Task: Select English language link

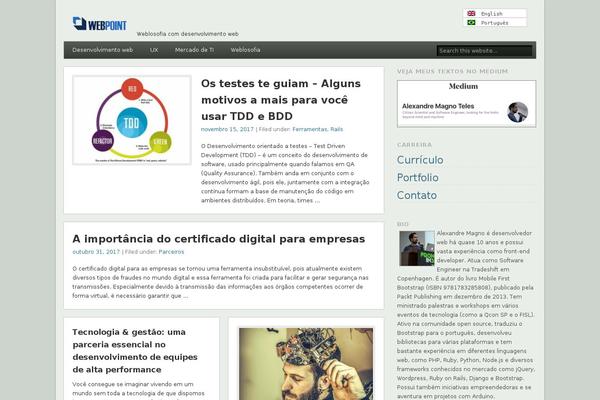Action: click(x=492, y=14)
